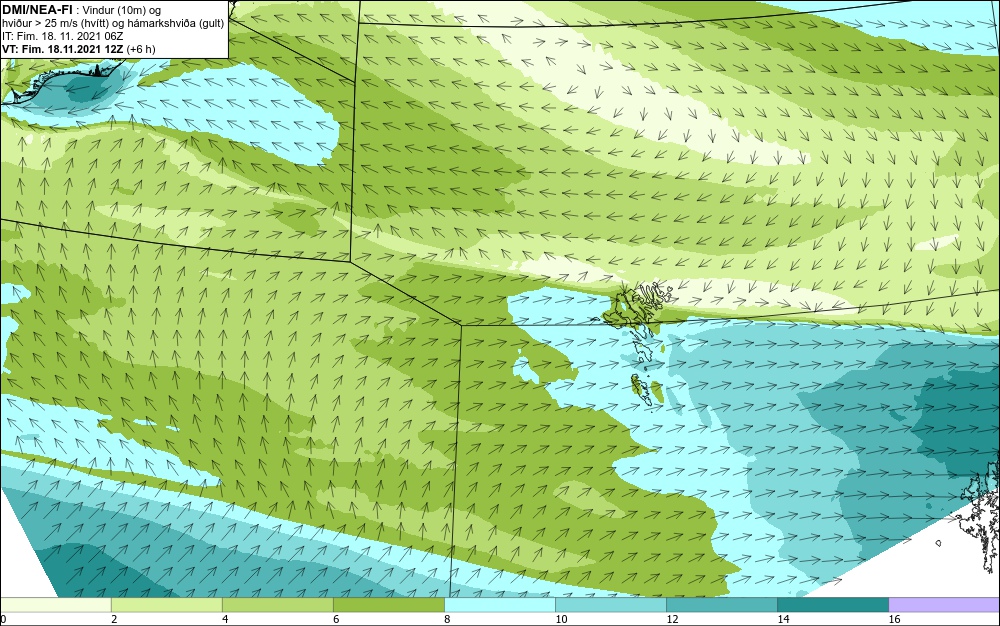Click the legend label 10
This screenshot has width=1000, height=626.
pos(561,619)
